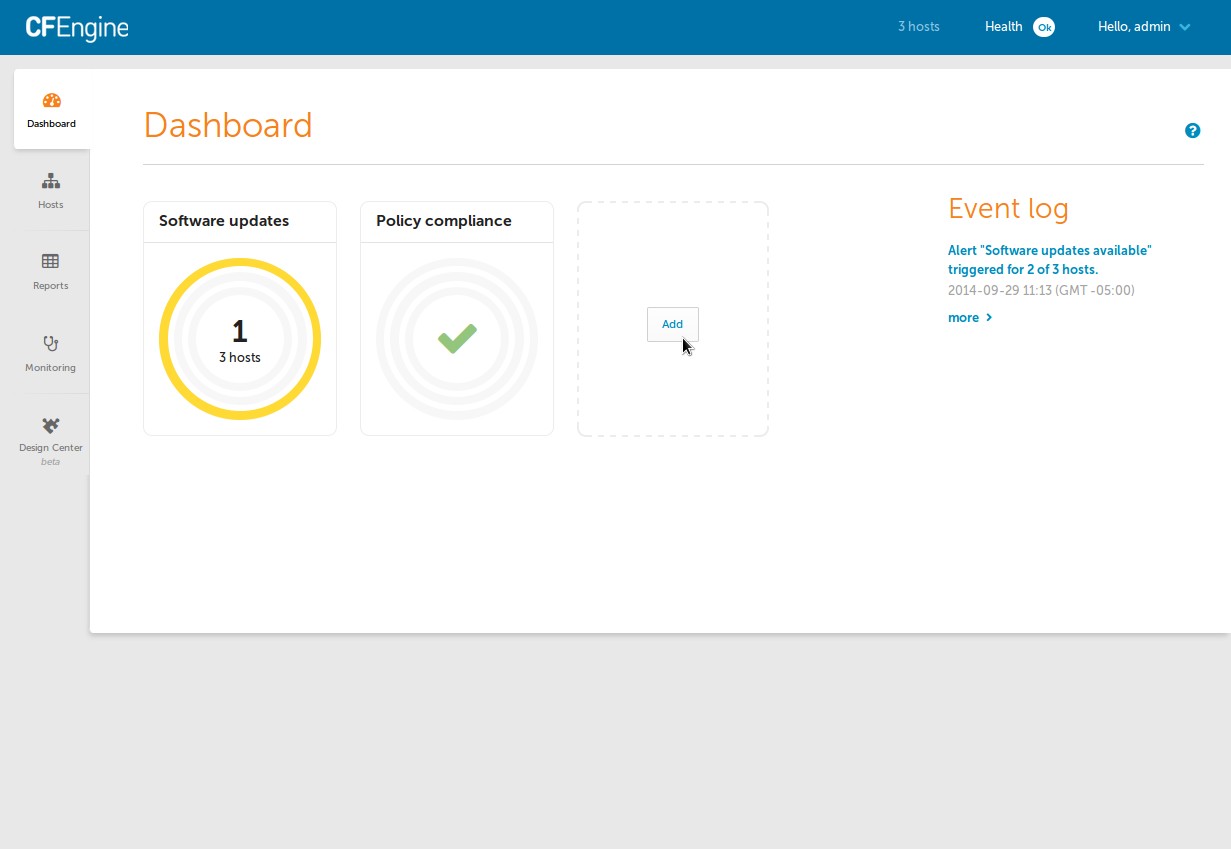The width and height of the screenshot is (1231, 849).
Task: Open the "Software updates available" alert
Action: 1050,259
